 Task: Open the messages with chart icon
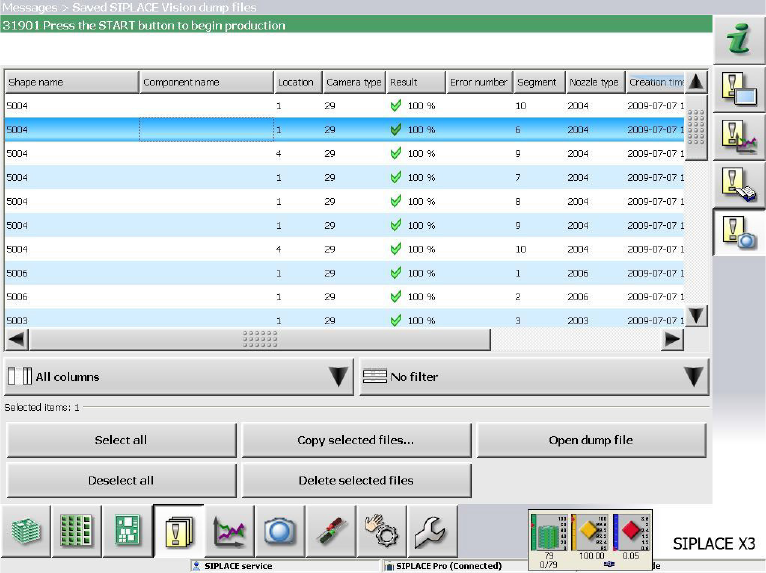[739, 135]
